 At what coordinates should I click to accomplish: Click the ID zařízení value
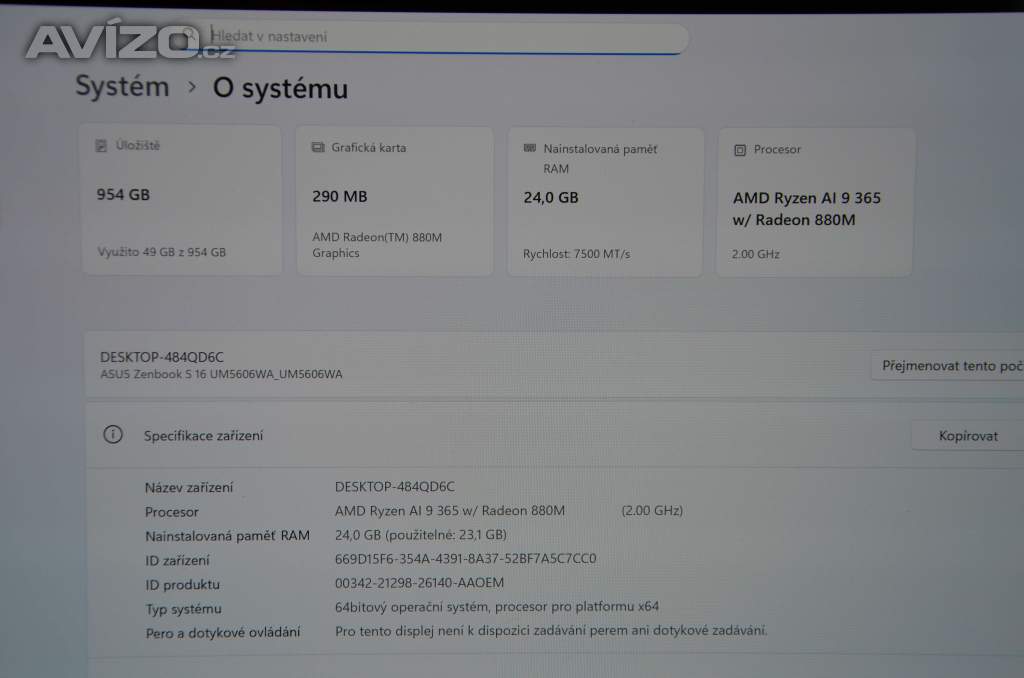tap(465, 558)
